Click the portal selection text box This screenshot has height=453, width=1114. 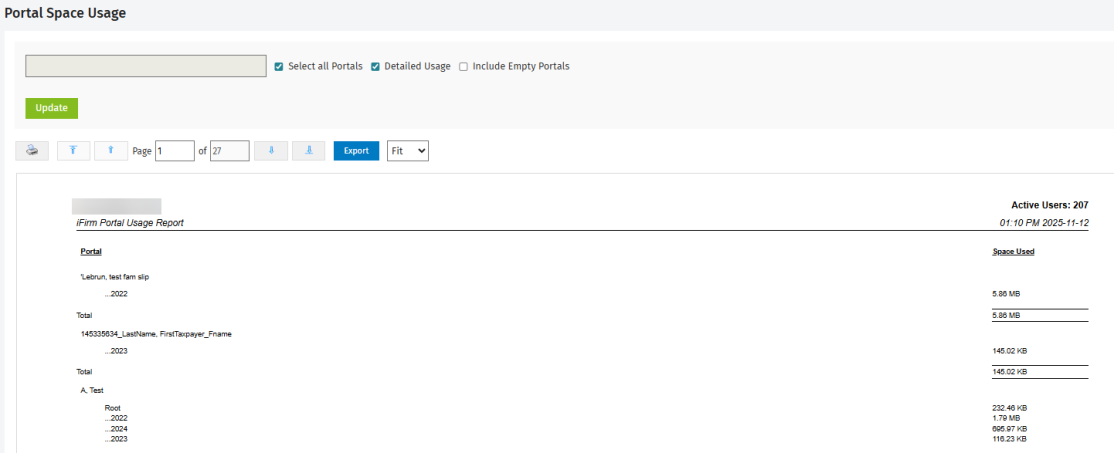point(145,66)
